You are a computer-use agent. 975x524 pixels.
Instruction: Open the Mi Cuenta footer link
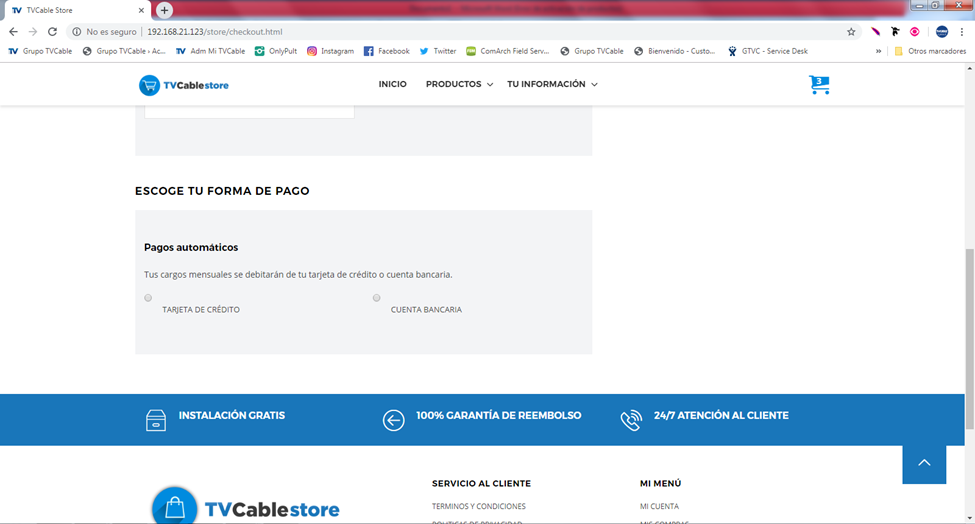(659, 506)
